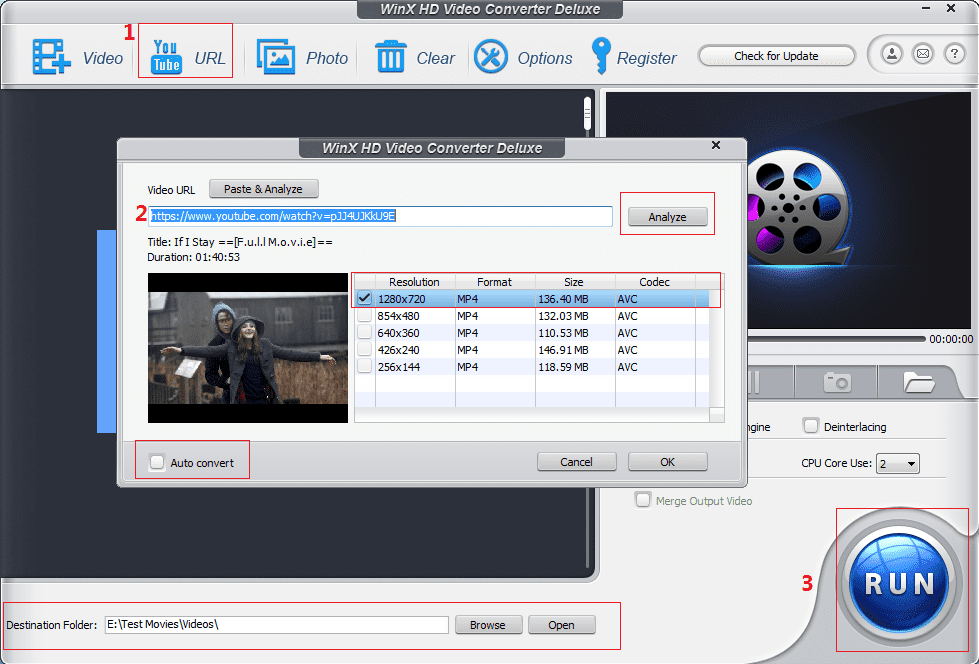The width and height of the screenshot is (979, 664).
Task: Click the Paste & Analyze button
Action: [263, 189]
